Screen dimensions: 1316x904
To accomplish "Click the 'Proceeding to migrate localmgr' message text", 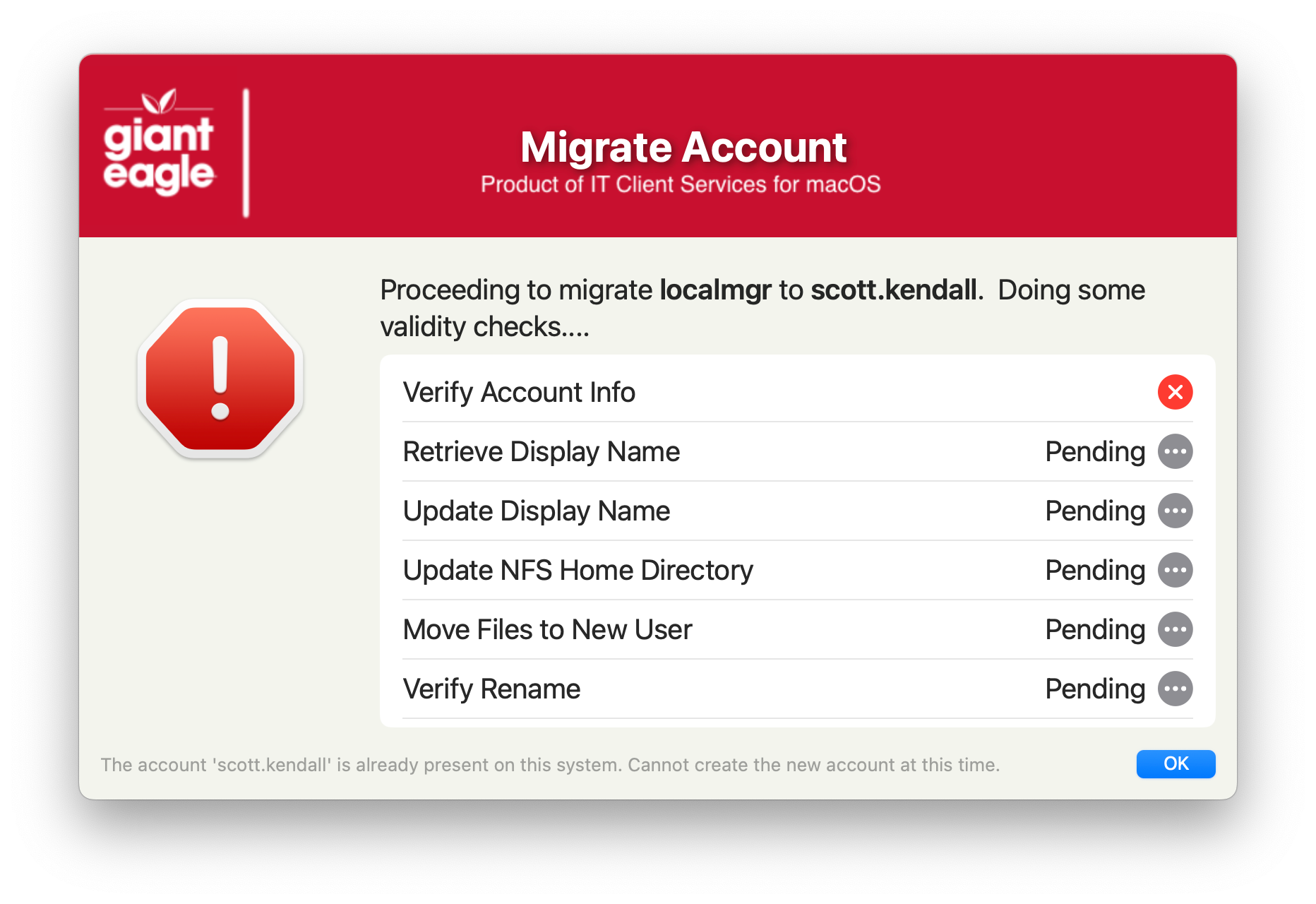I will [762, 309].
